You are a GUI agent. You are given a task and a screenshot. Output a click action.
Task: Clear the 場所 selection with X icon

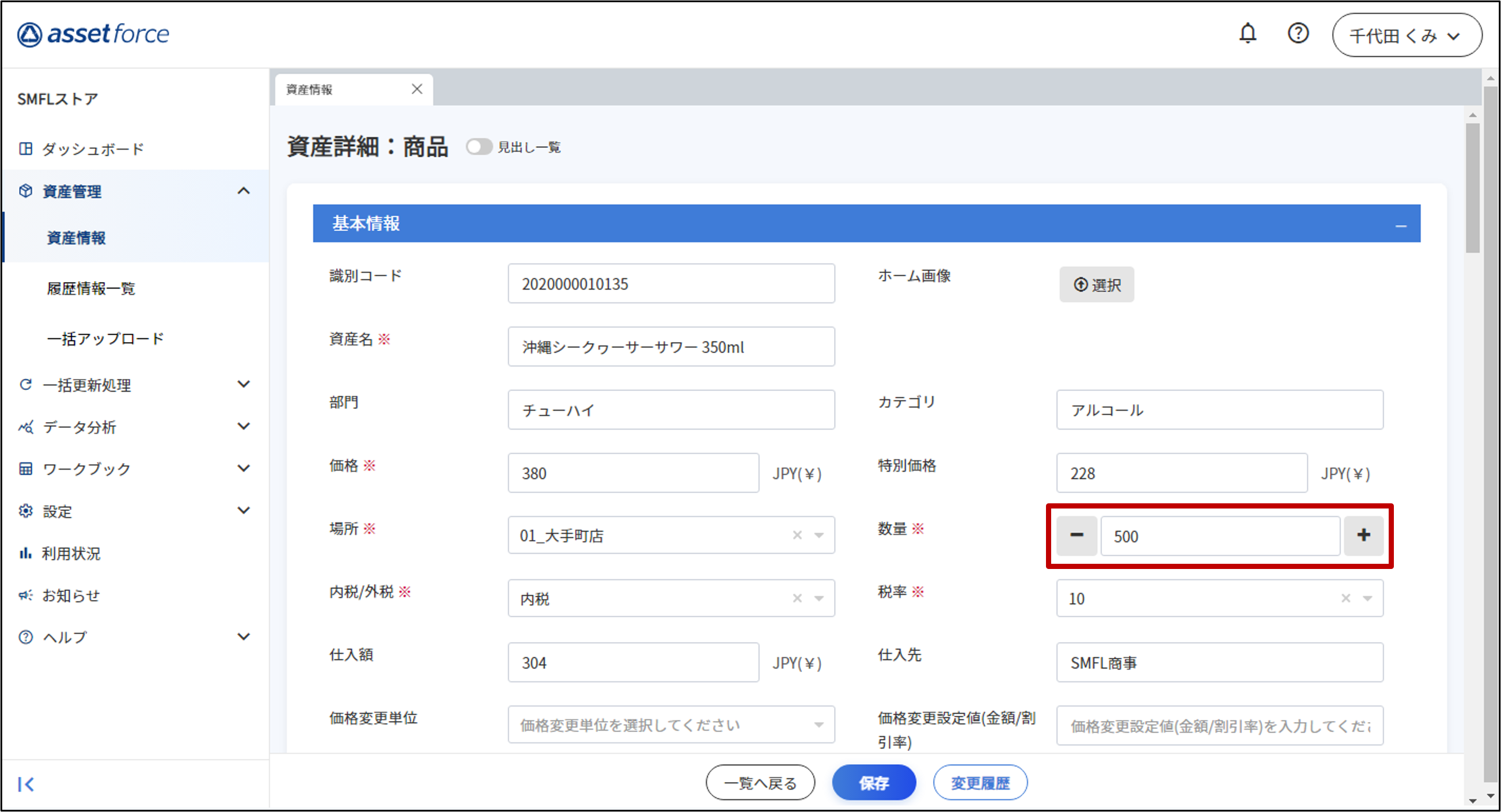coord(797,535)
